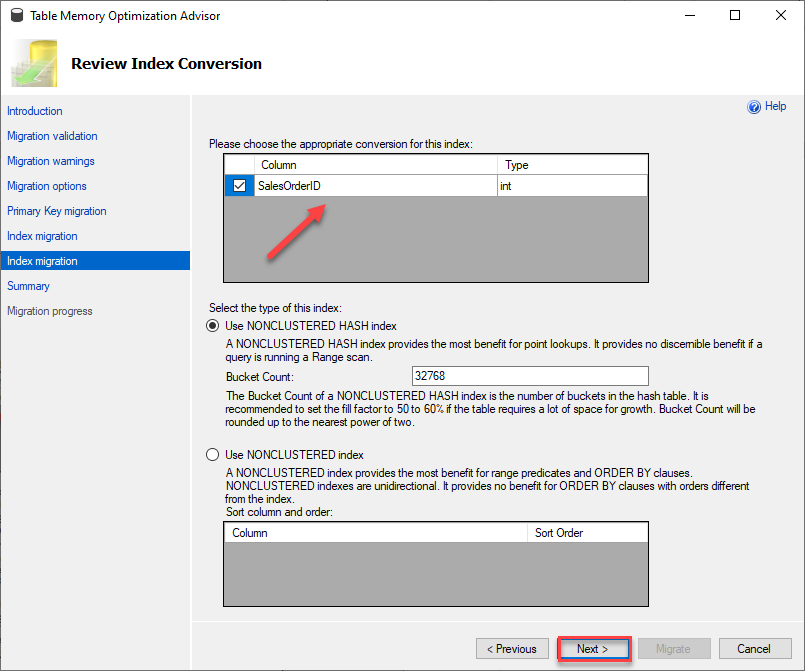The image size is (805, 671).
Task: Open the Help link
Action: pyautogui.click(x=775, y=106)
